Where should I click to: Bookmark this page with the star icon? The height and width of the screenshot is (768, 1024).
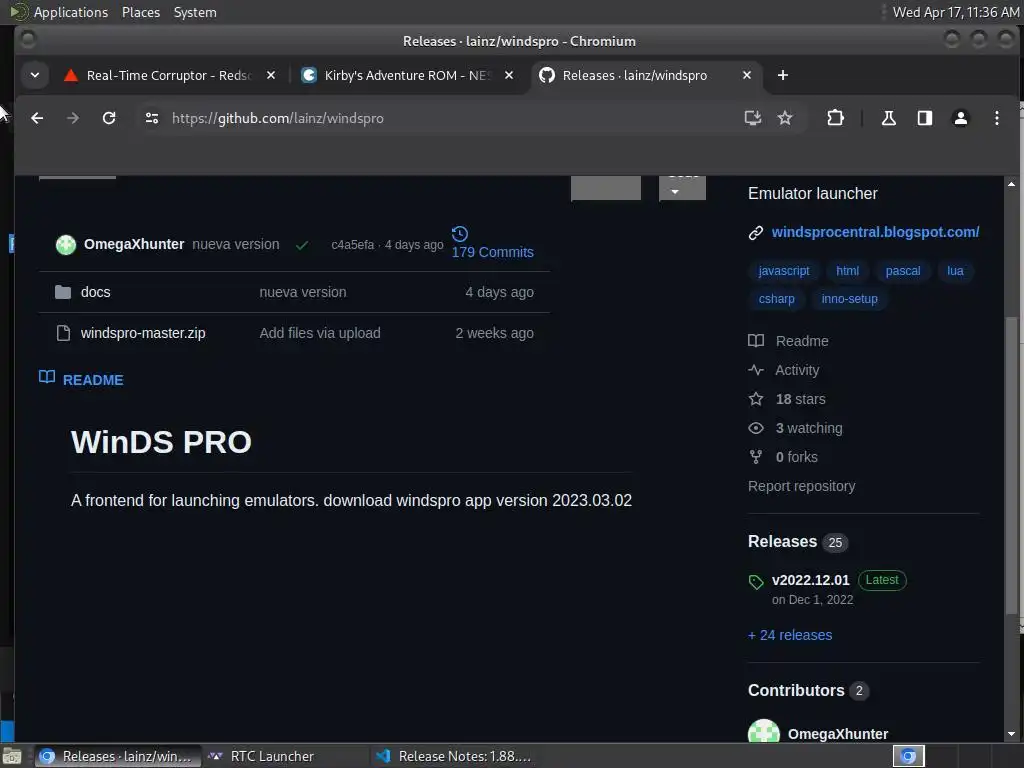785,118
